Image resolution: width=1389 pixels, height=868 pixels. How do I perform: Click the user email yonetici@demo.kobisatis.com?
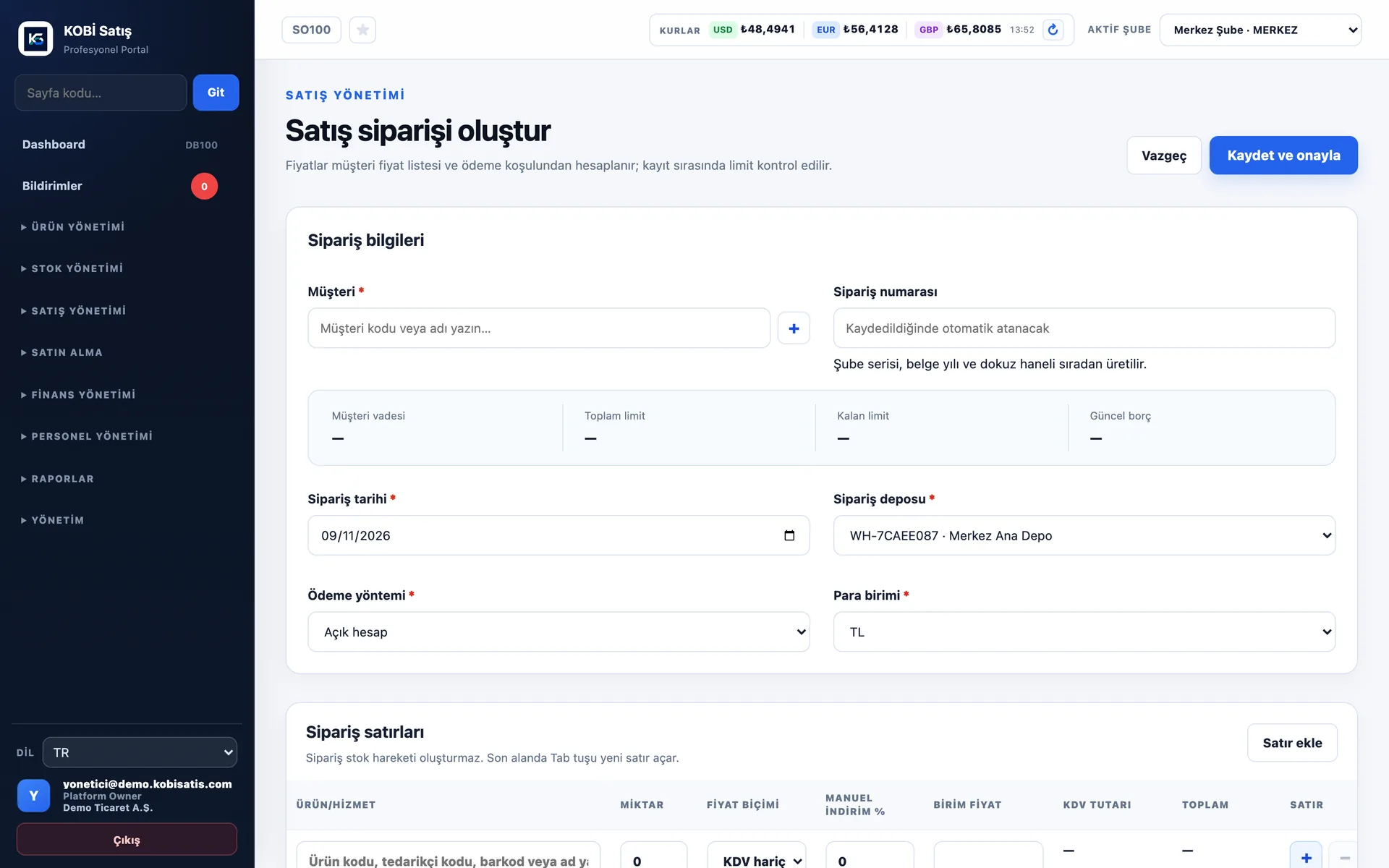(148, 784)
